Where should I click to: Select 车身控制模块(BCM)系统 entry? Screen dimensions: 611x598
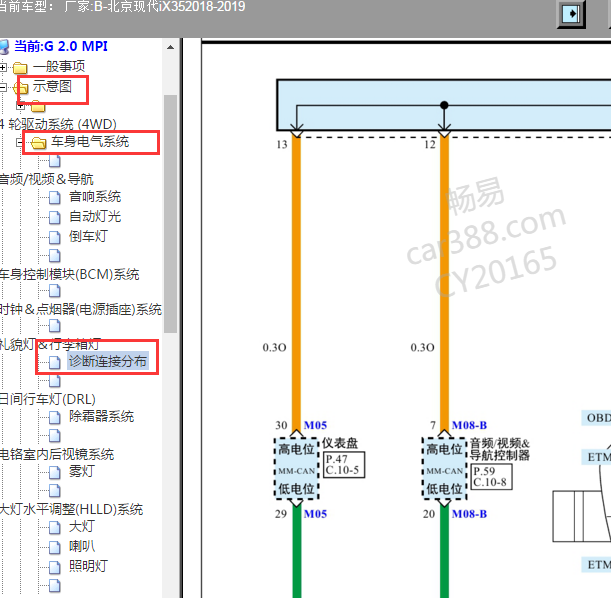tap(69, 274)
